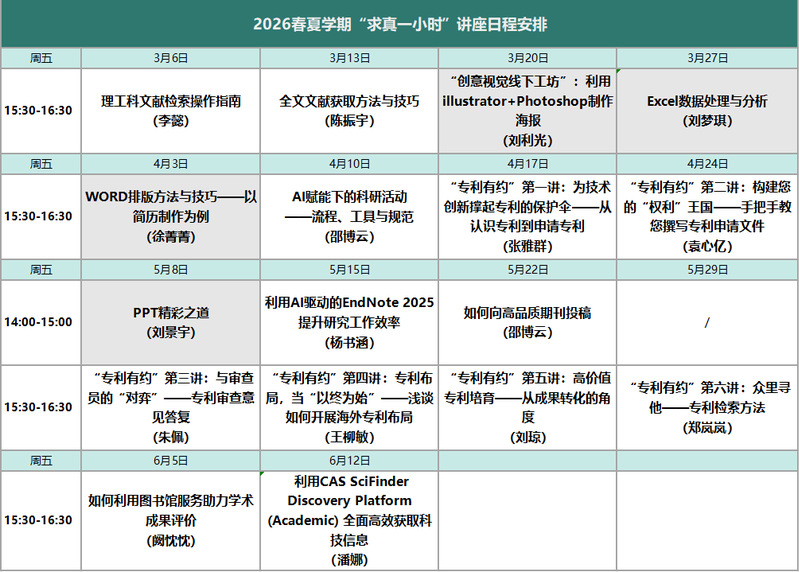
Task: Click the EndNote 2025 lecture cell
Action: coord(349,321)
